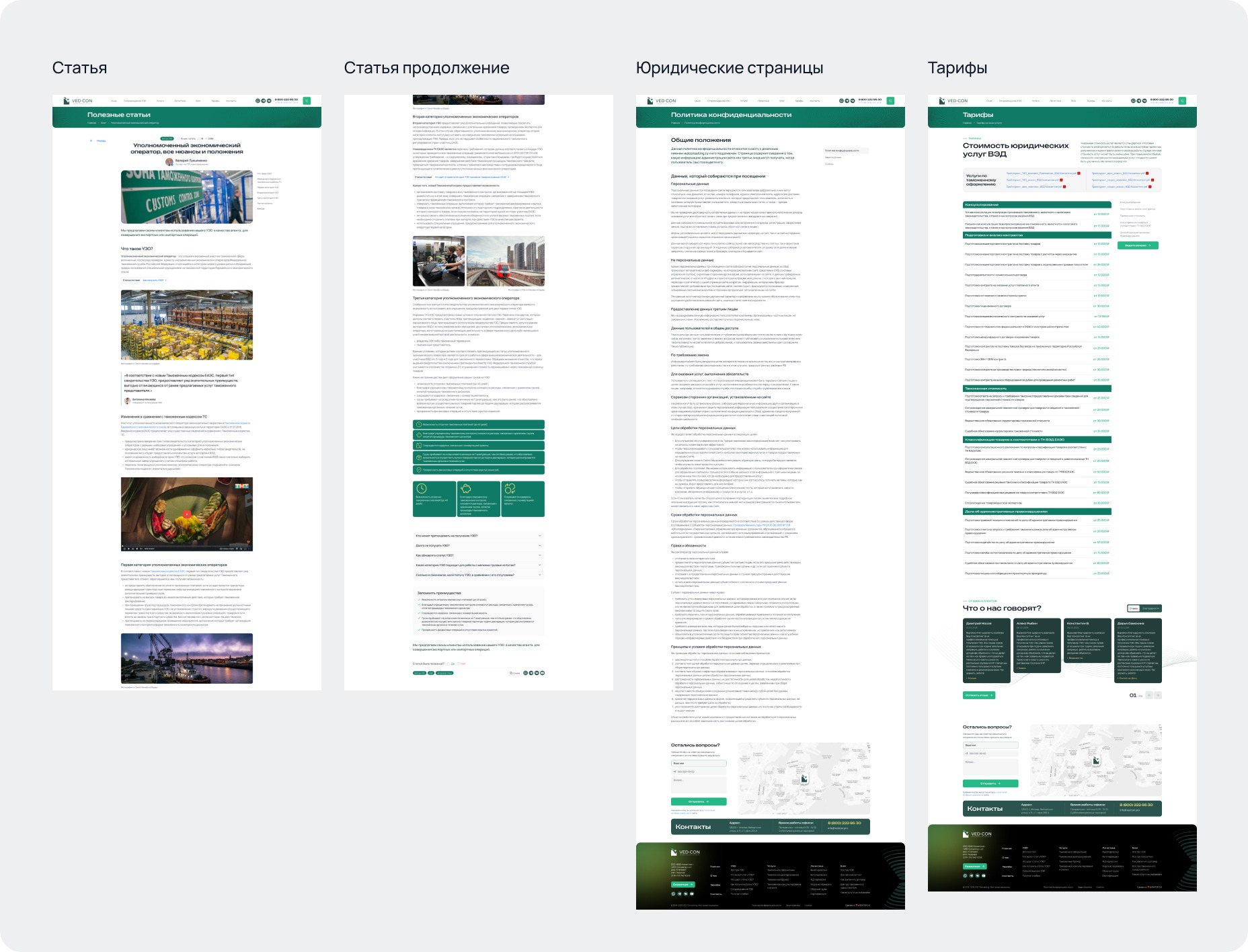The image size is (1248, 952).
Task: Click WhatsApp icon in Статья page header
Action: 258,101
